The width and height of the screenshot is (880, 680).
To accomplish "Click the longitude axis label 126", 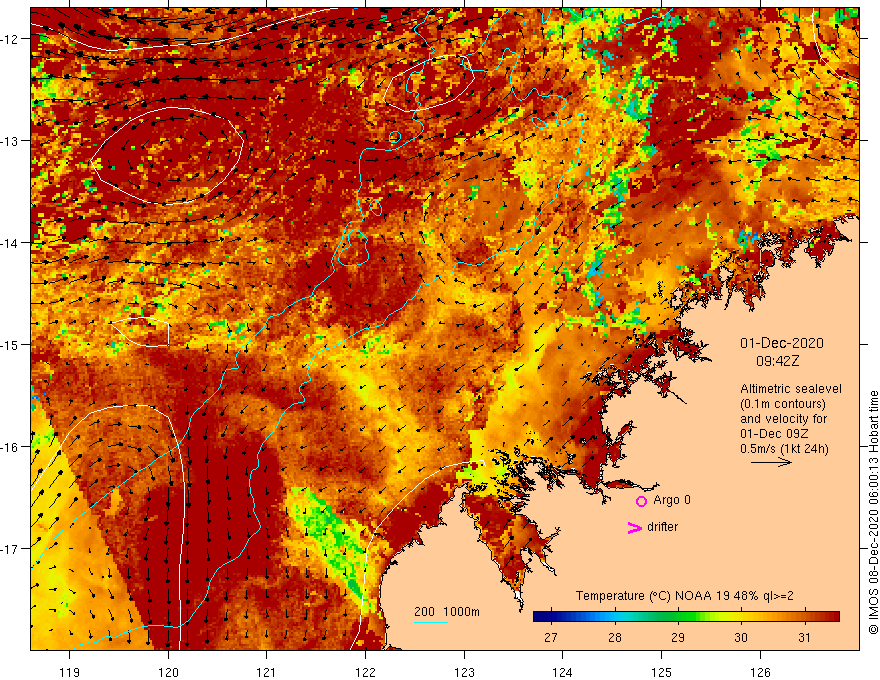I will click(760, 672).
